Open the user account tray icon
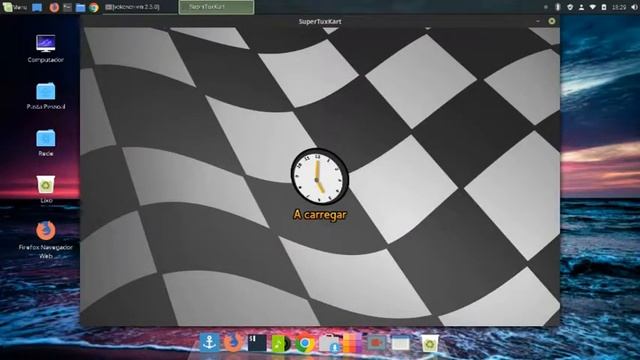This screenshot has width=640, height=360. [x=581, y=7]
